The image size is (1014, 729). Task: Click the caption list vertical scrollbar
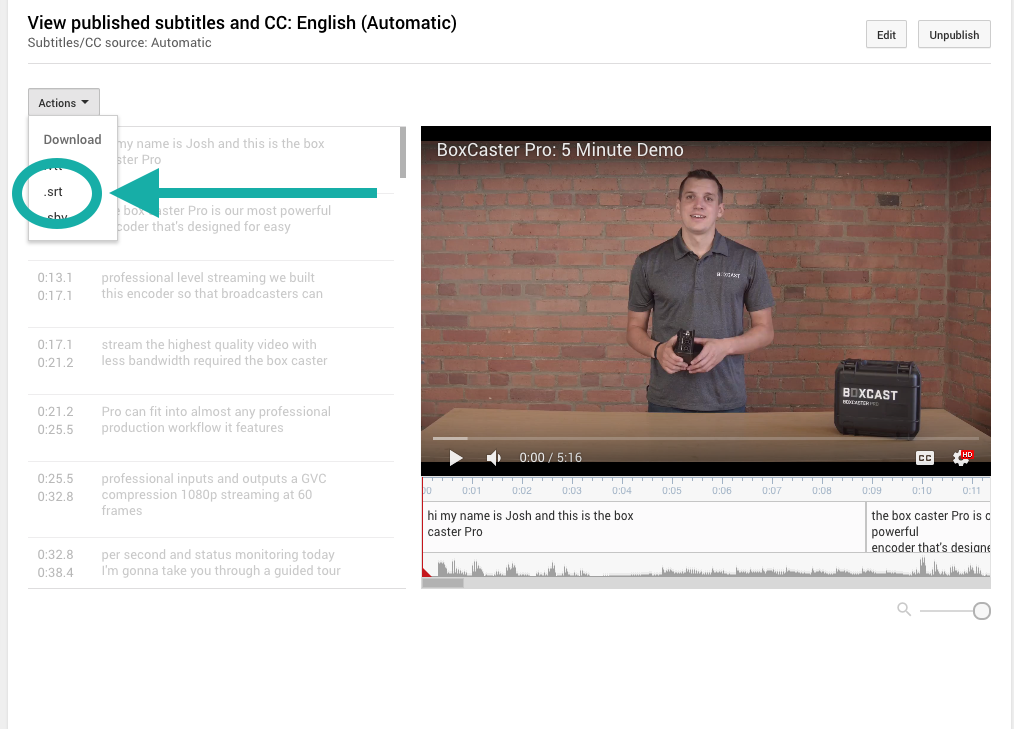402,152
